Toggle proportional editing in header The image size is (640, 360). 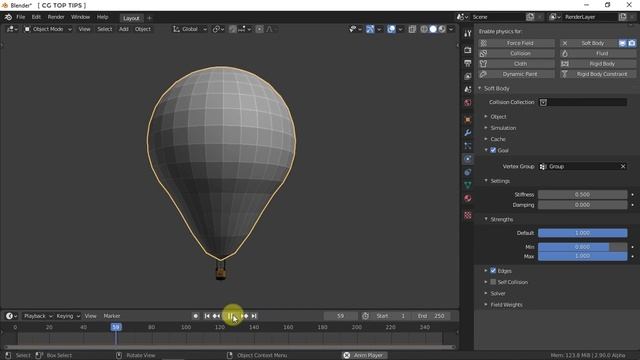pyautogui.click(x=259, y=29)
